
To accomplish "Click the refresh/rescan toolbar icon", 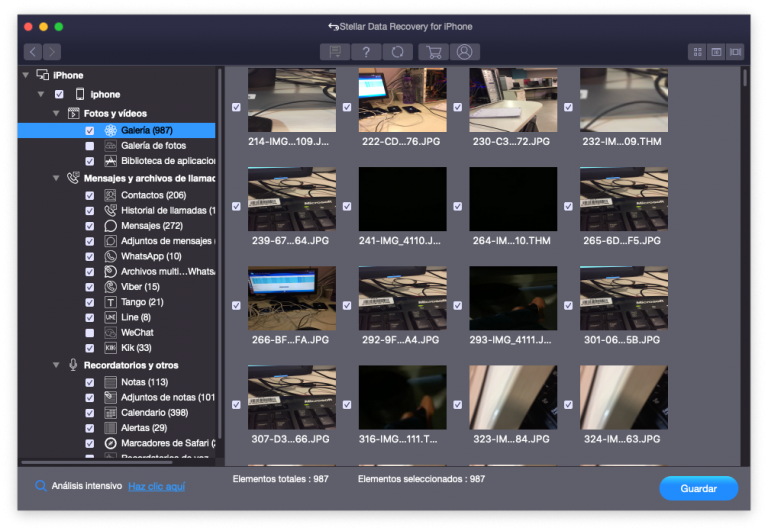I will [x=398, y=52].
